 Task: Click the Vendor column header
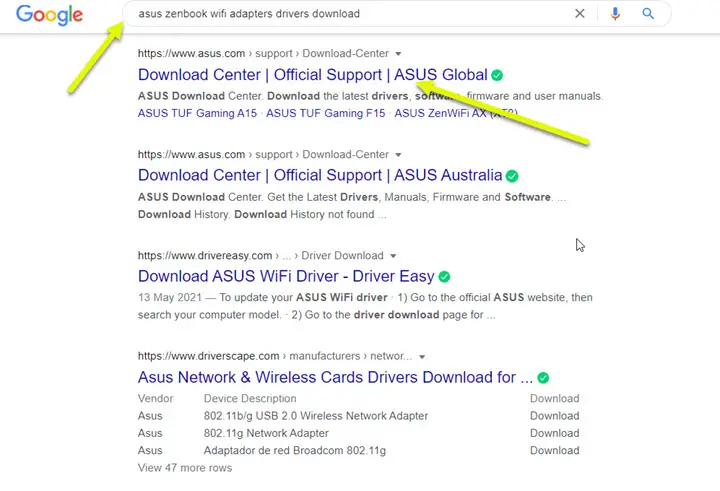(x=156, y=398)
